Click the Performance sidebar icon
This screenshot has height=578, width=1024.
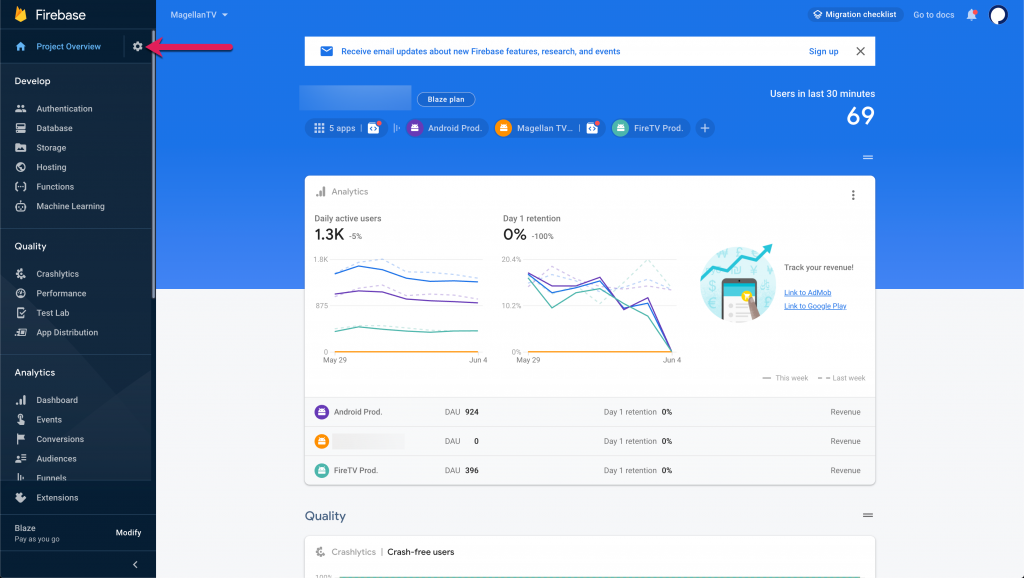click(21, 293)
